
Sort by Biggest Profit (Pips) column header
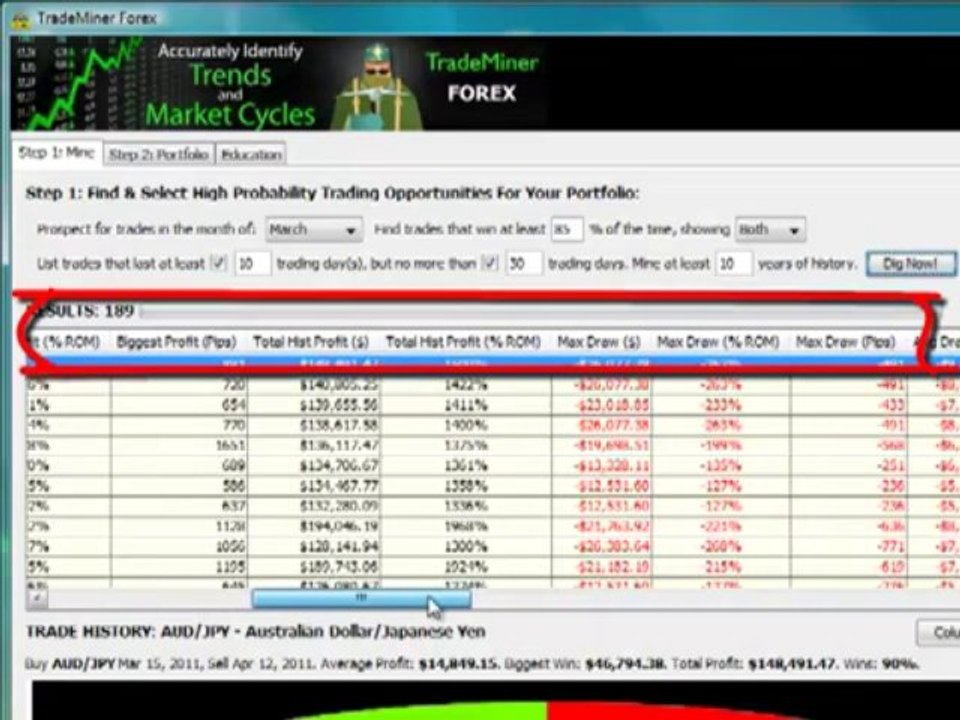point(176,342)
